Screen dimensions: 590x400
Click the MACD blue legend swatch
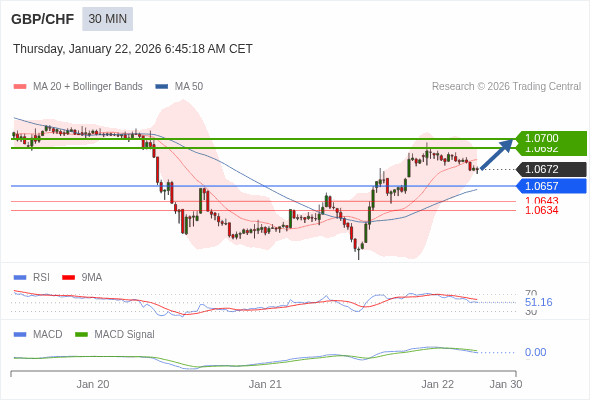click(20, 335)
